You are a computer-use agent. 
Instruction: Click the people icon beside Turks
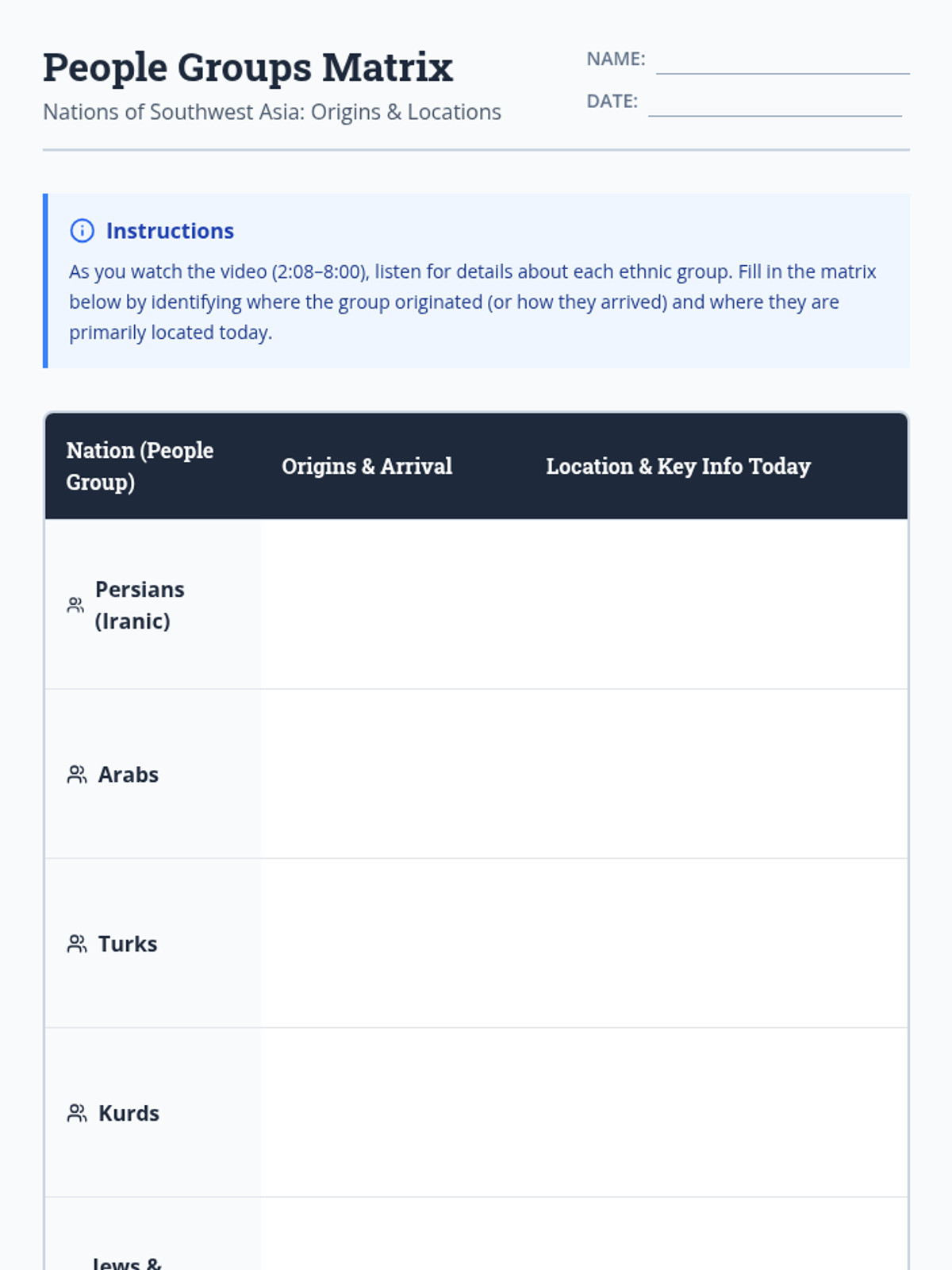77,944
